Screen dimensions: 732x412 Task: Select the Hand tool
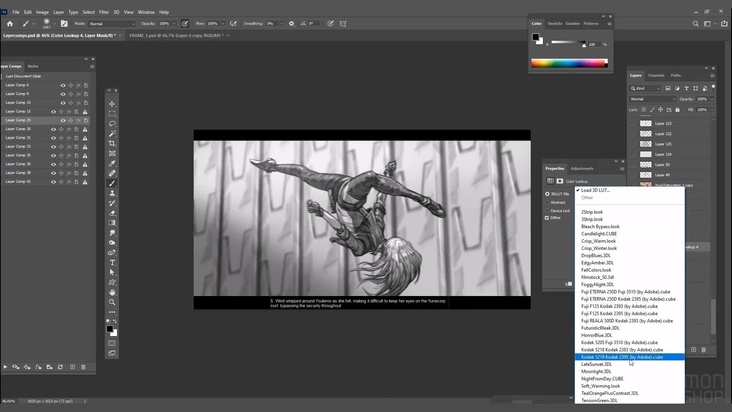(x=112, y=292)
